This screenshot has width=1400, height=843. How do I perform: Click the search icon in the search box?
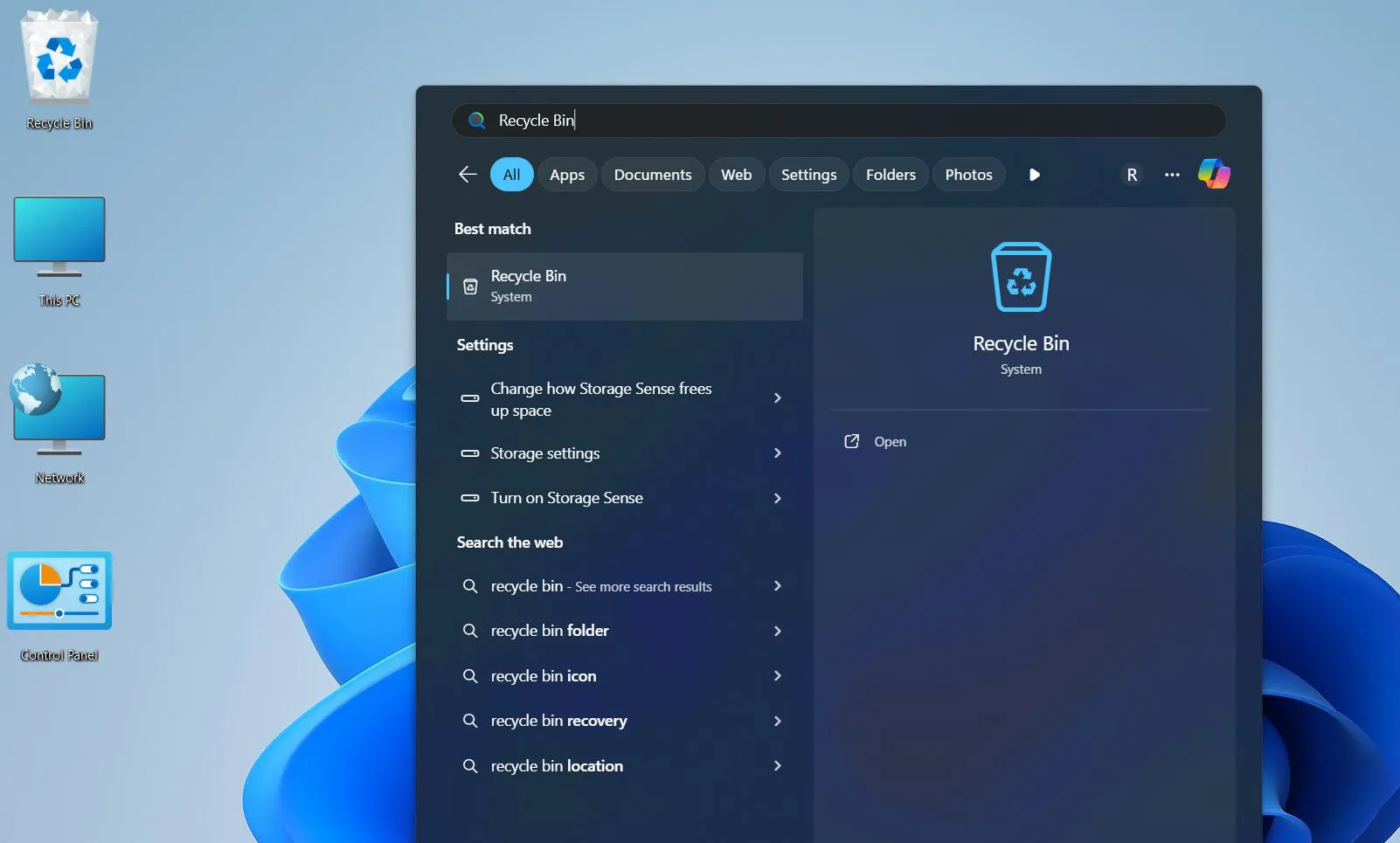[x=477, y=121]
